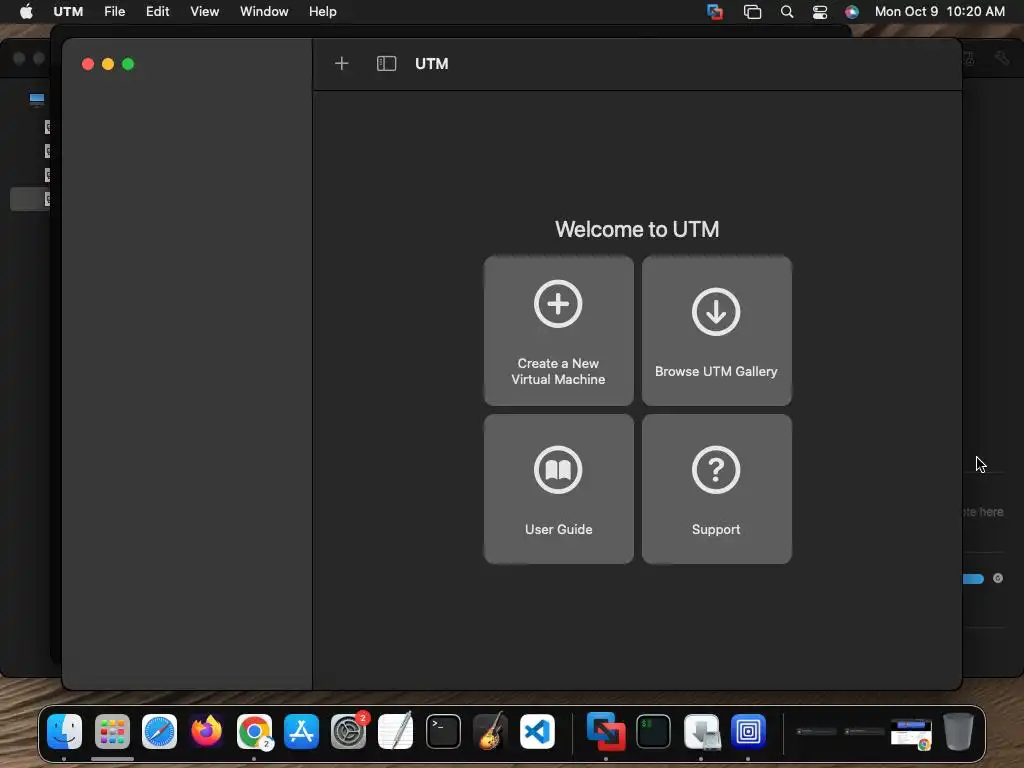Image resolution: width=1024 pixels, height=768 pixels.
Task: Open System Settings from the Dock
Action: pos(349,731)
